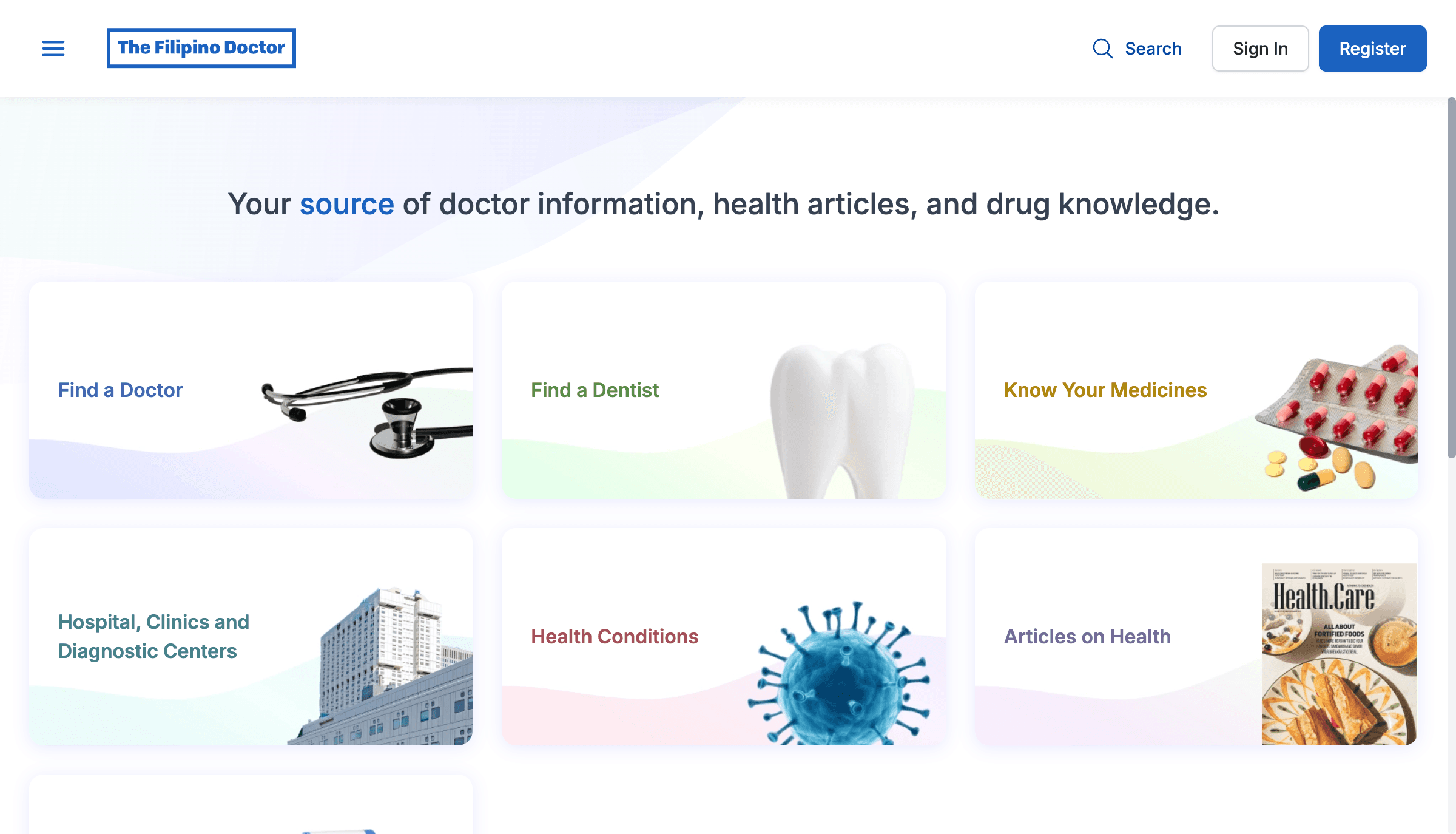Click the white tooth image
Image resolution: width=1456 pixels, height=834 pixels.
[842, 421]
